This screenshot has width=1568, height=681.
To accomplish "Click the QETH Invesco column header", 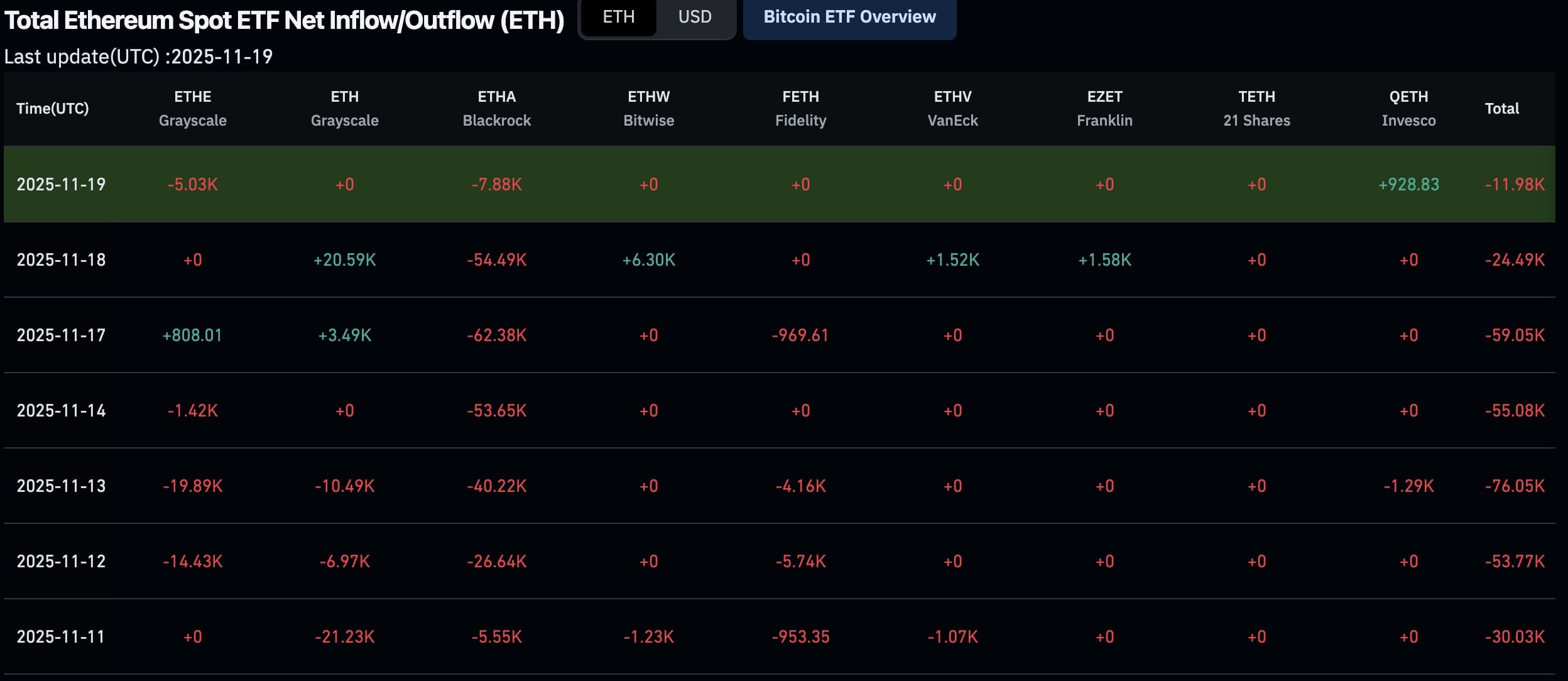I will [1408, 108].
